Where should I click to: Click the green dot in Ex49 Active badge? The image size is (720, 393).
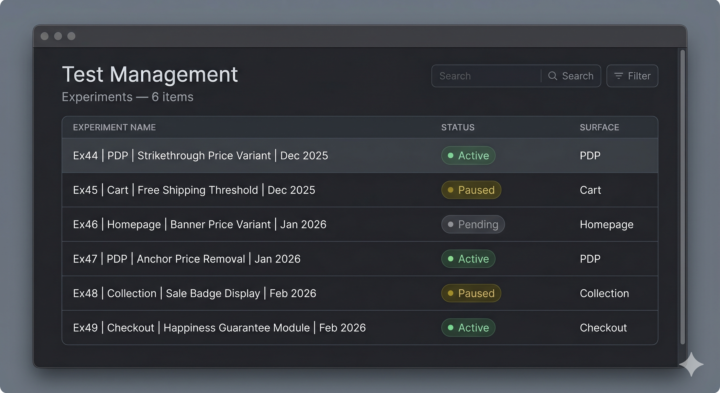(450, 328)
